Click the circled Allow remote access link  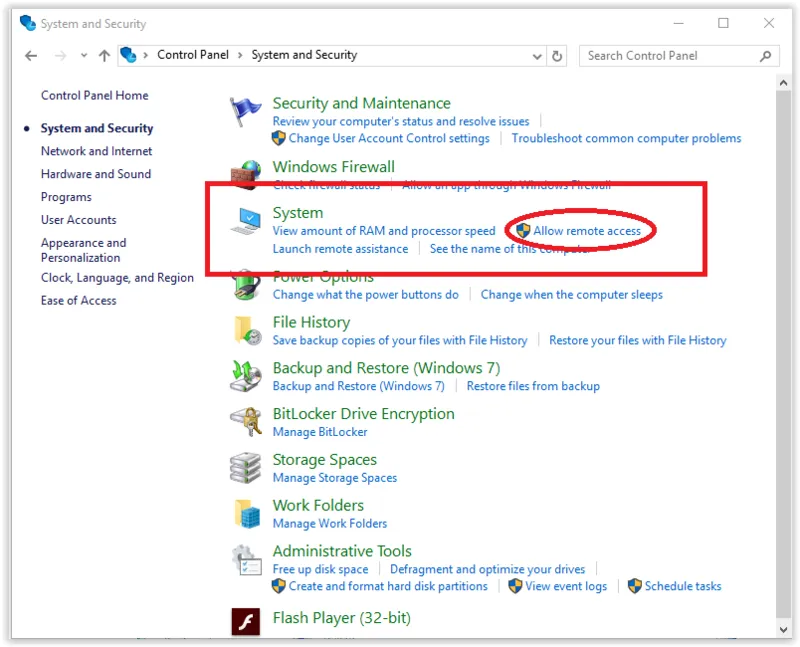588,230
